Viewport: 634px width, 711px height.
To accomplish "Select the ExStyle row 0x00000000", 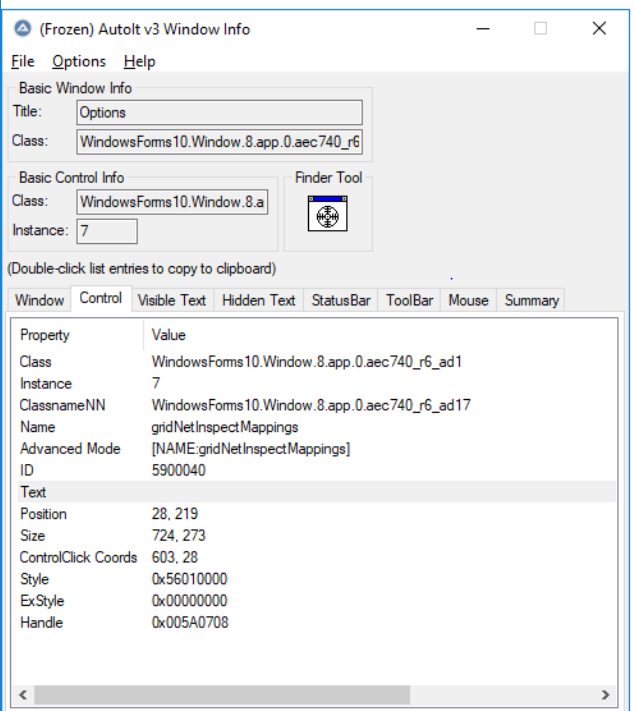I will click(x=316, y=601).
